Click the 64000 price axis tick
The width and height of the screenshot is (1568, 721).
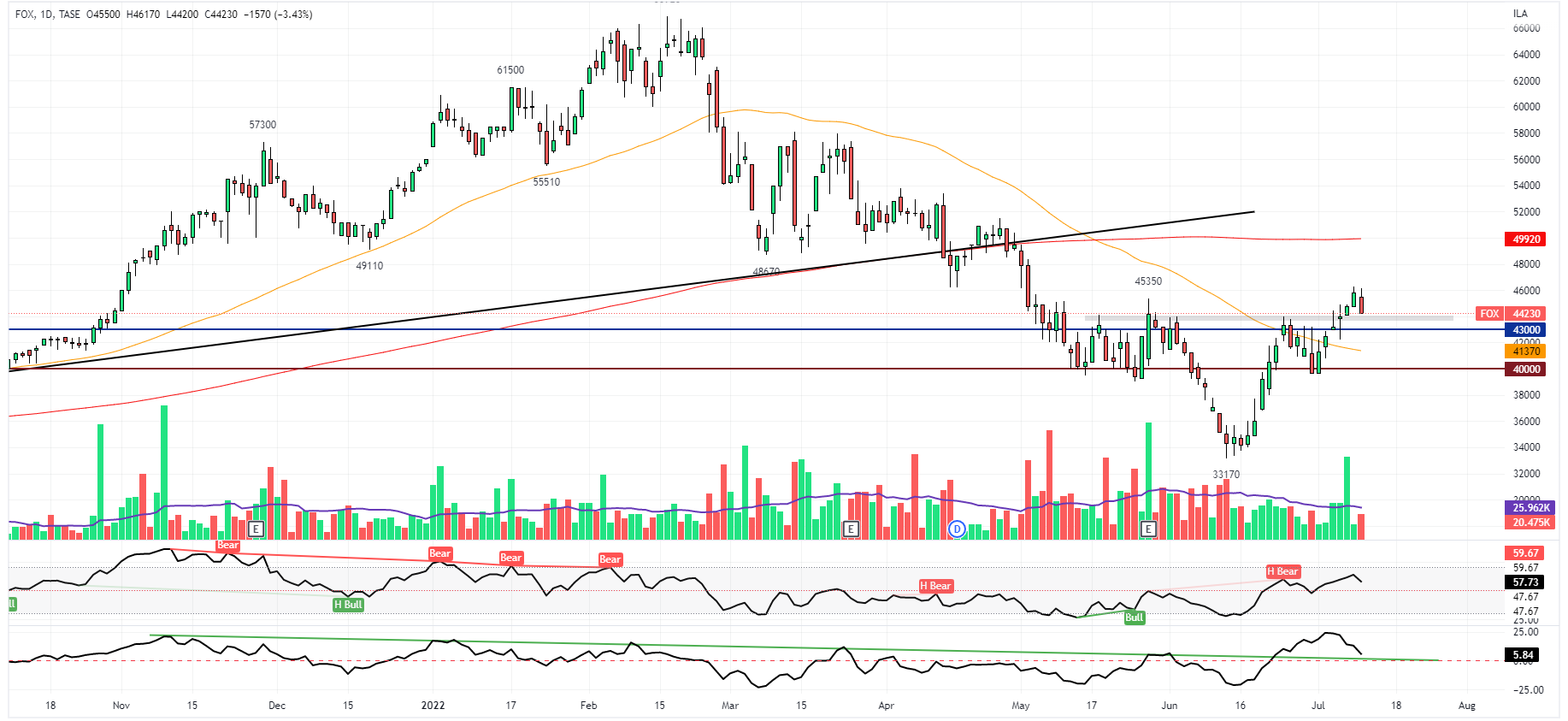click(1526, 55)
